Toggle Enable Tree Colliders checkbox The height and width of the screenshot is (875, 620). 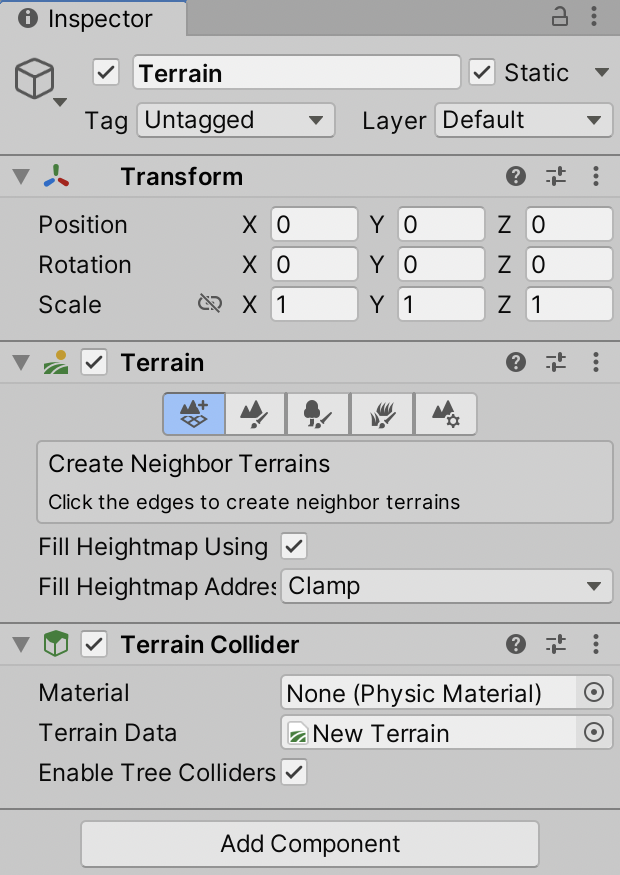pos(294,773)
